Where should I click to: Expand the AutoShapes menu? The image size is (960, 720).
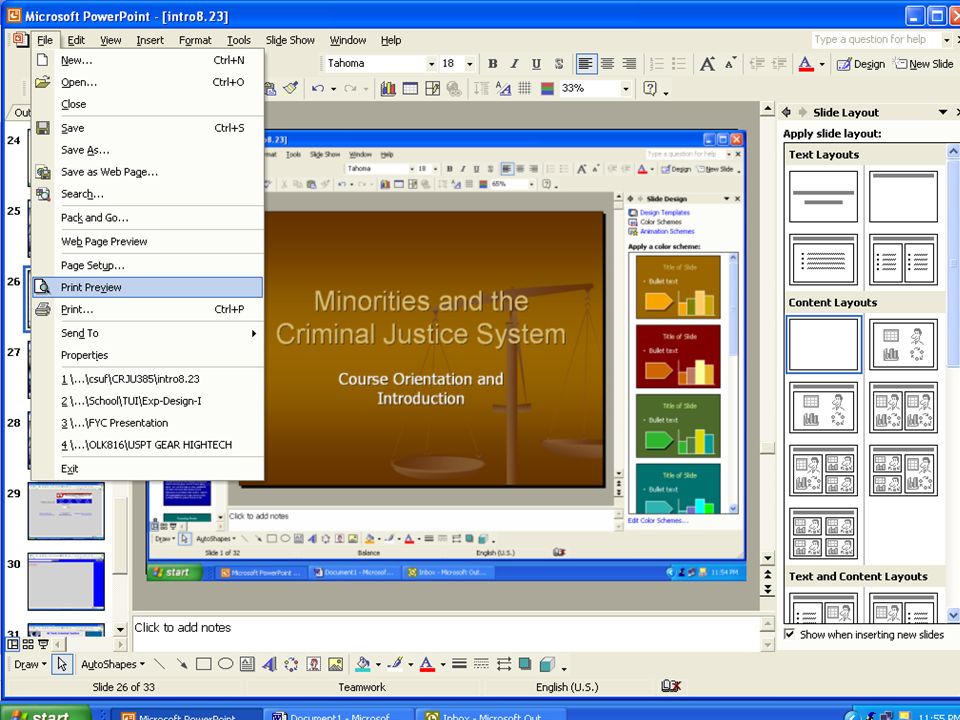(x=113, y=664)
